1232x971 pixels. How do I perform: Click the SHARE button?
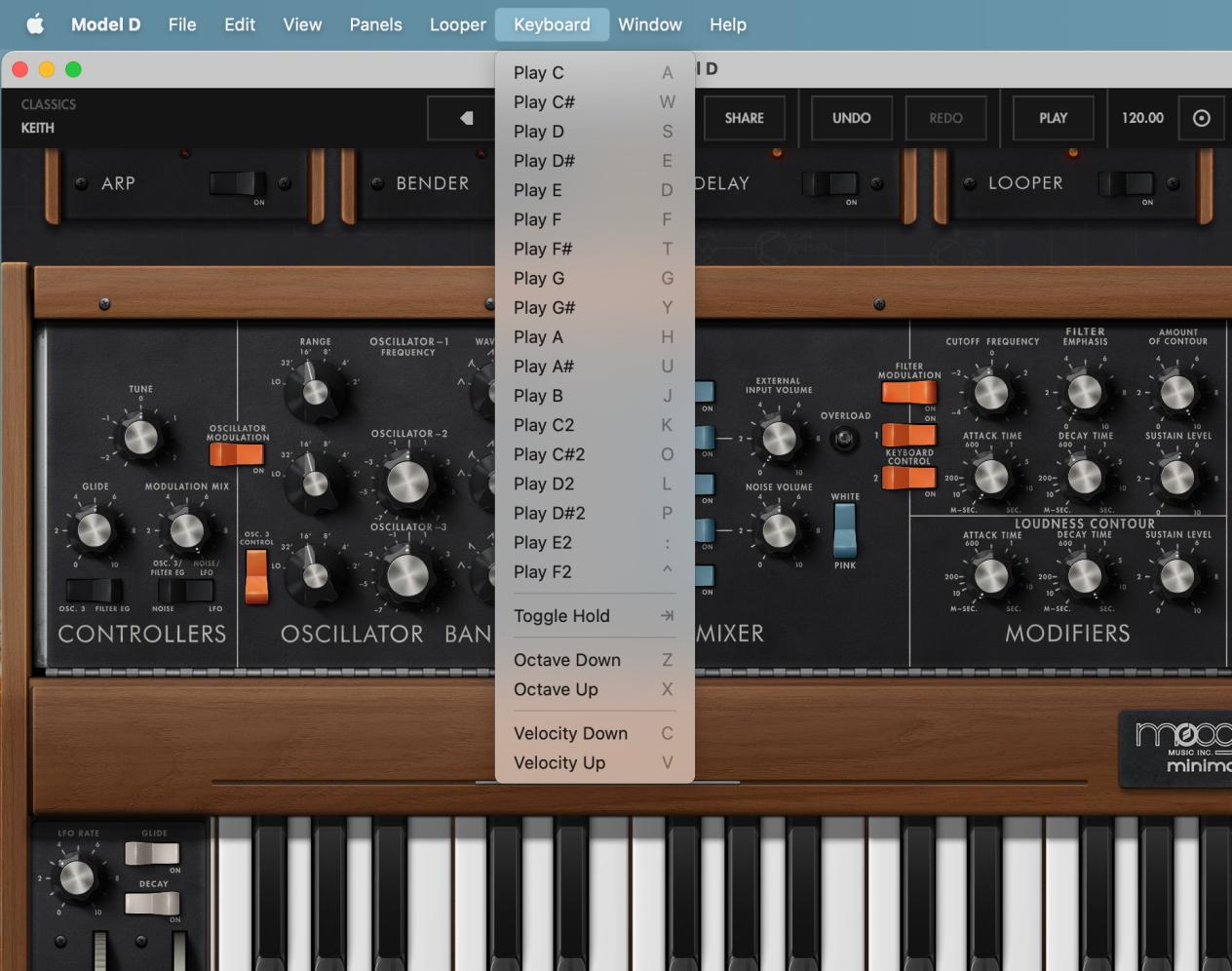(x=744, y=117)
